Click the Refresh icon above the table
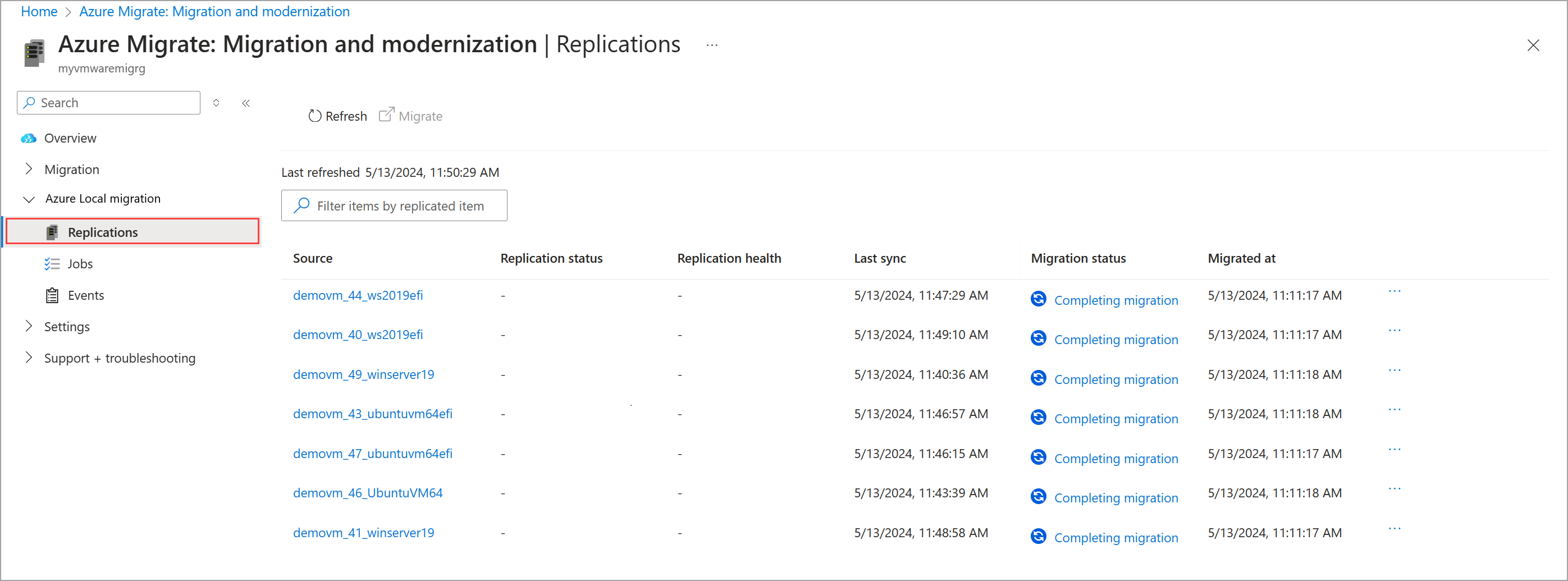The height and width of the screenshot is (581, 1568). (x=315, y=116)
